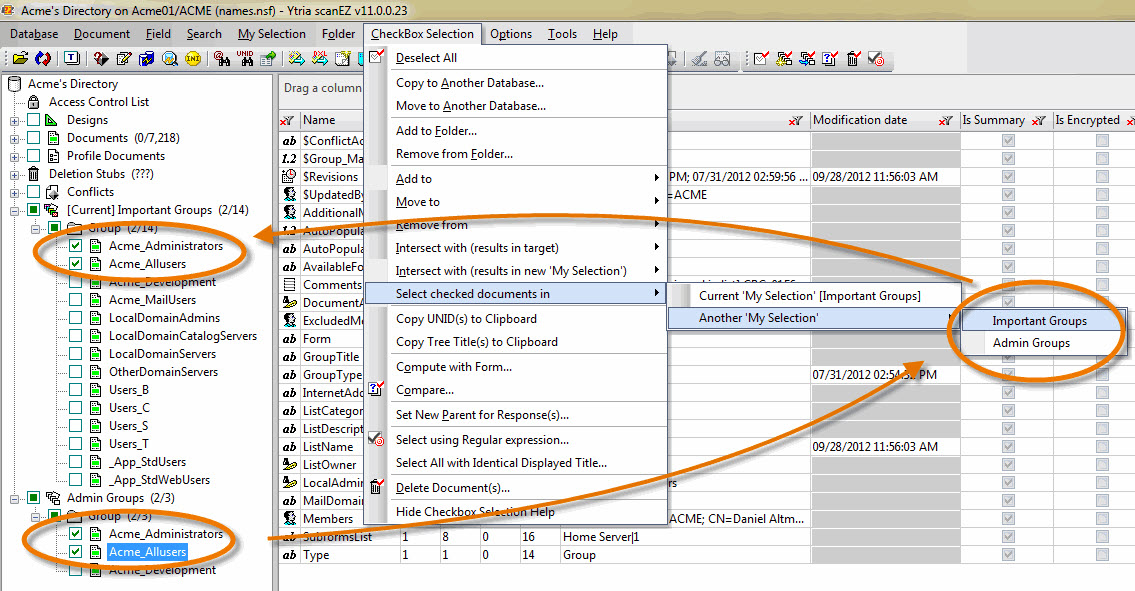Collapse the Admin Groups tree node
This screenshot has height=591, width=1135.
(x=15, y=498)
